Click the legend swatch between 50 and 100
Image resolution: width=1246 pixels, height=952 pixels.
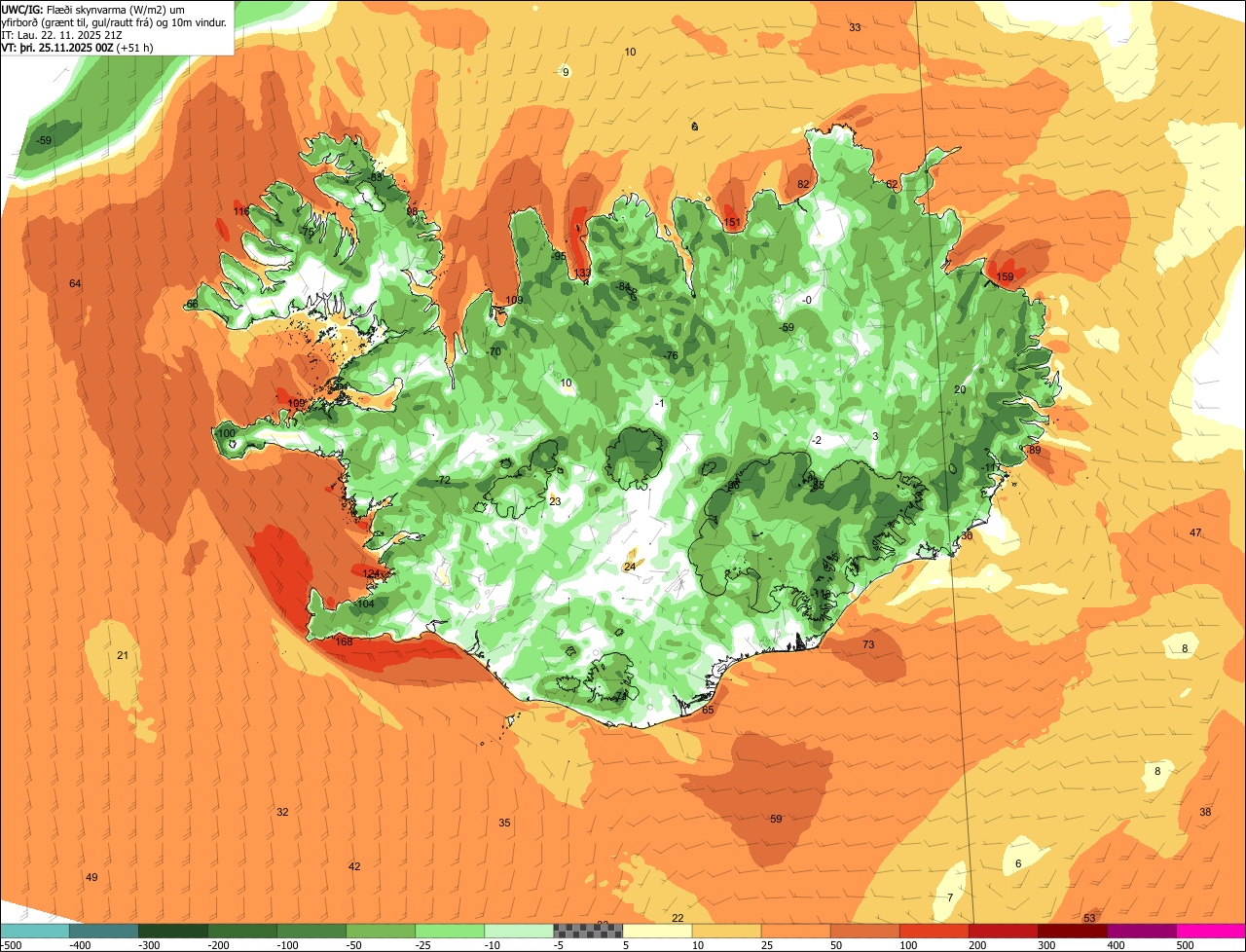pos(864,931)
